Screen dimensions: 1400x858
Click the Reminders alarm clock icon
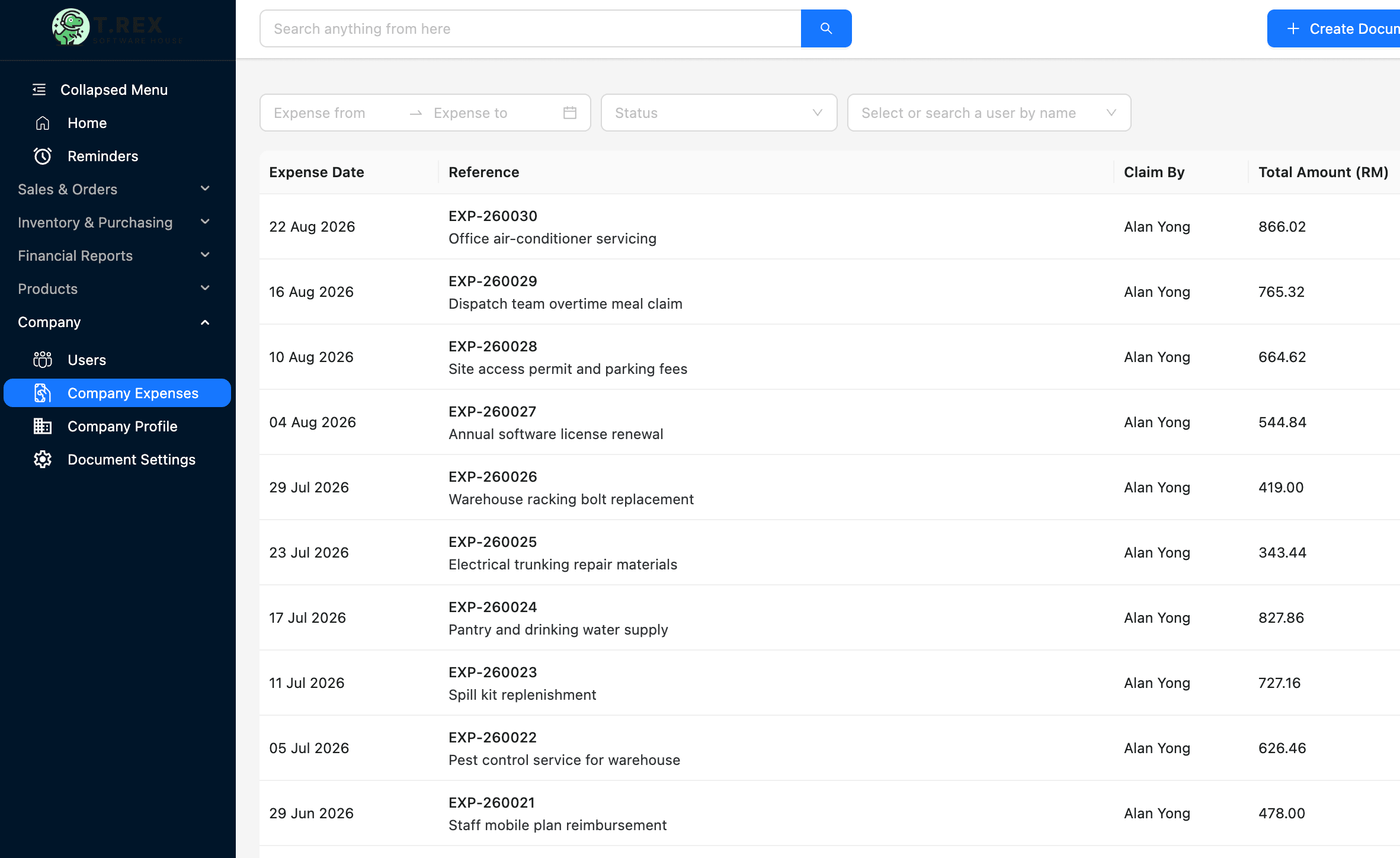click(43, 156)
